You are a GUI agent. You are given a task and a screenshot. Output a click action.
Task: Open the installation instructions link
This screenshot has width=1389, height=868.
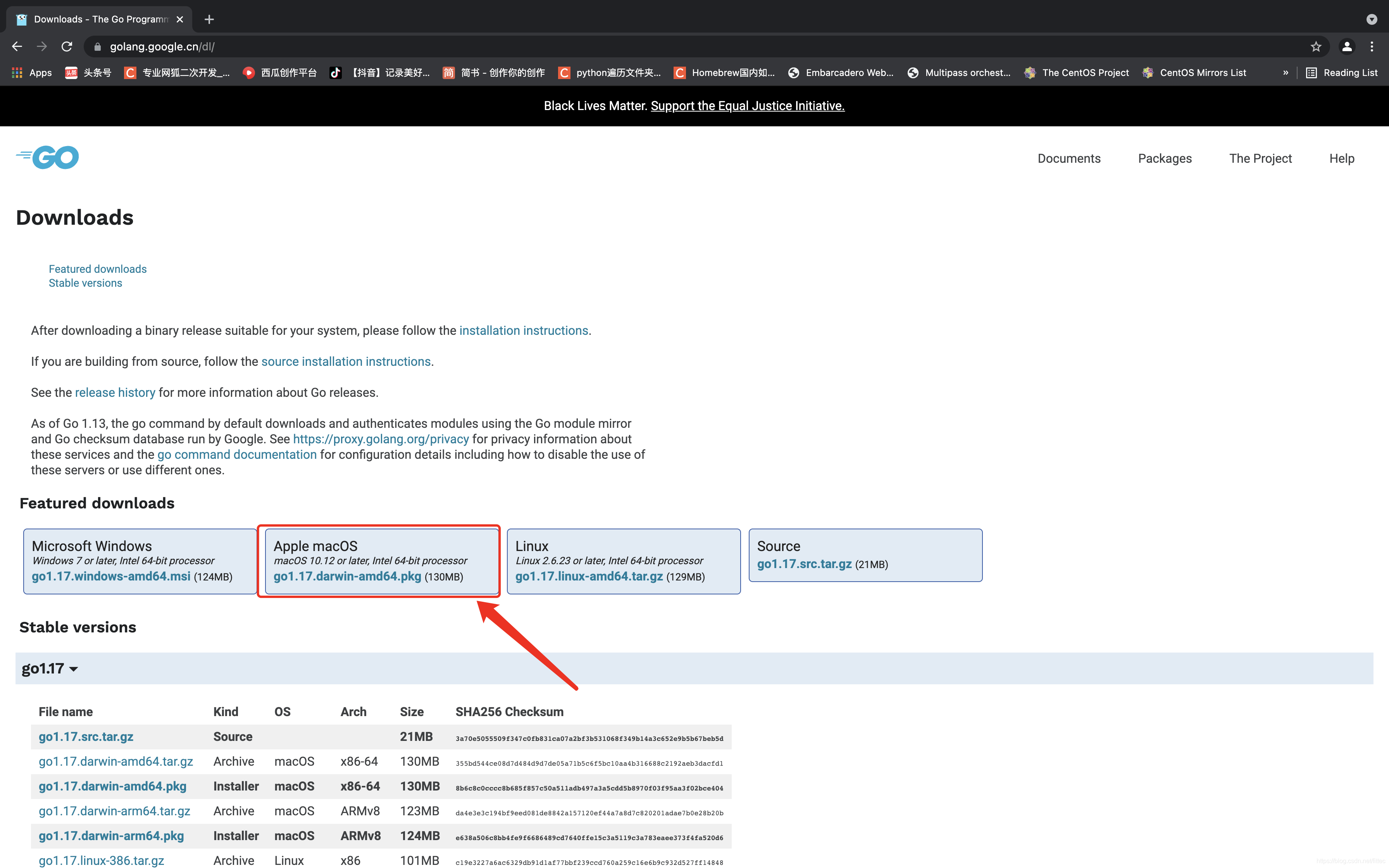click(524, 331)
